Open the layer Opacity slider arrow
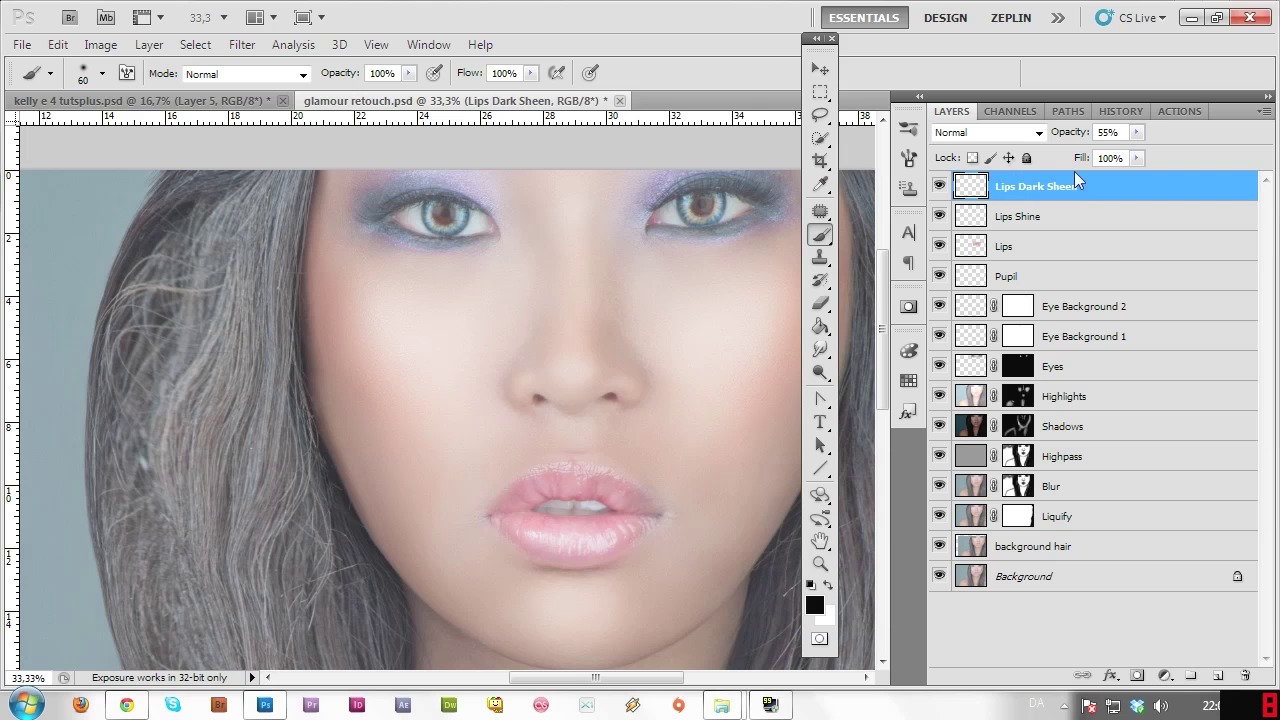Viewport: 1280px width, 720px height. 1136,132
